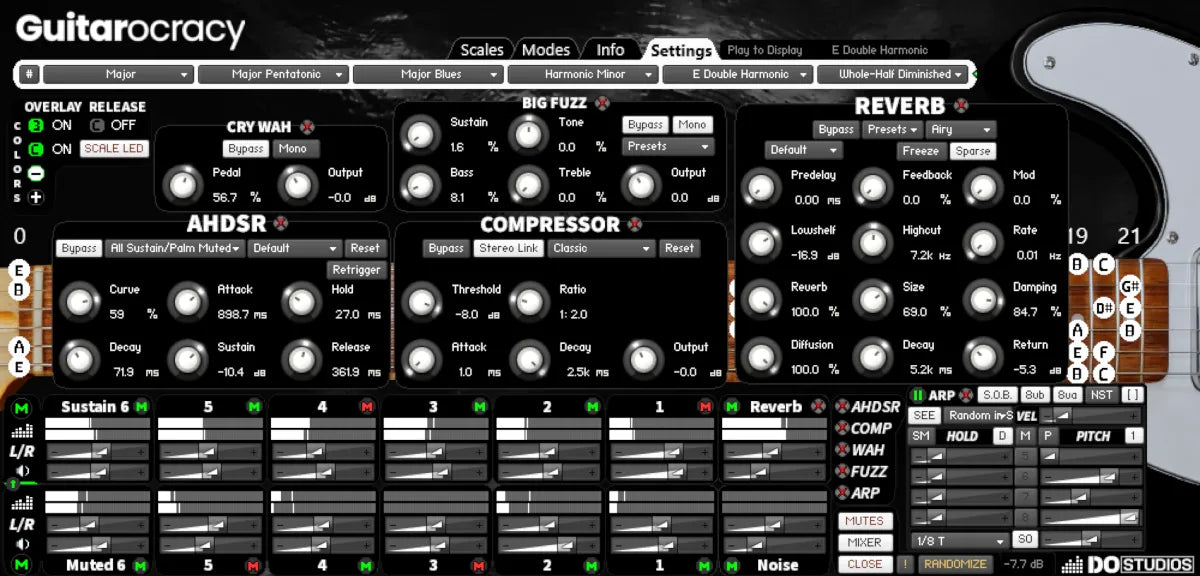The width and height of the screenshot is (1200, 576).
Task: Switch to the Settings tab
Action: [x=681, y=50]
